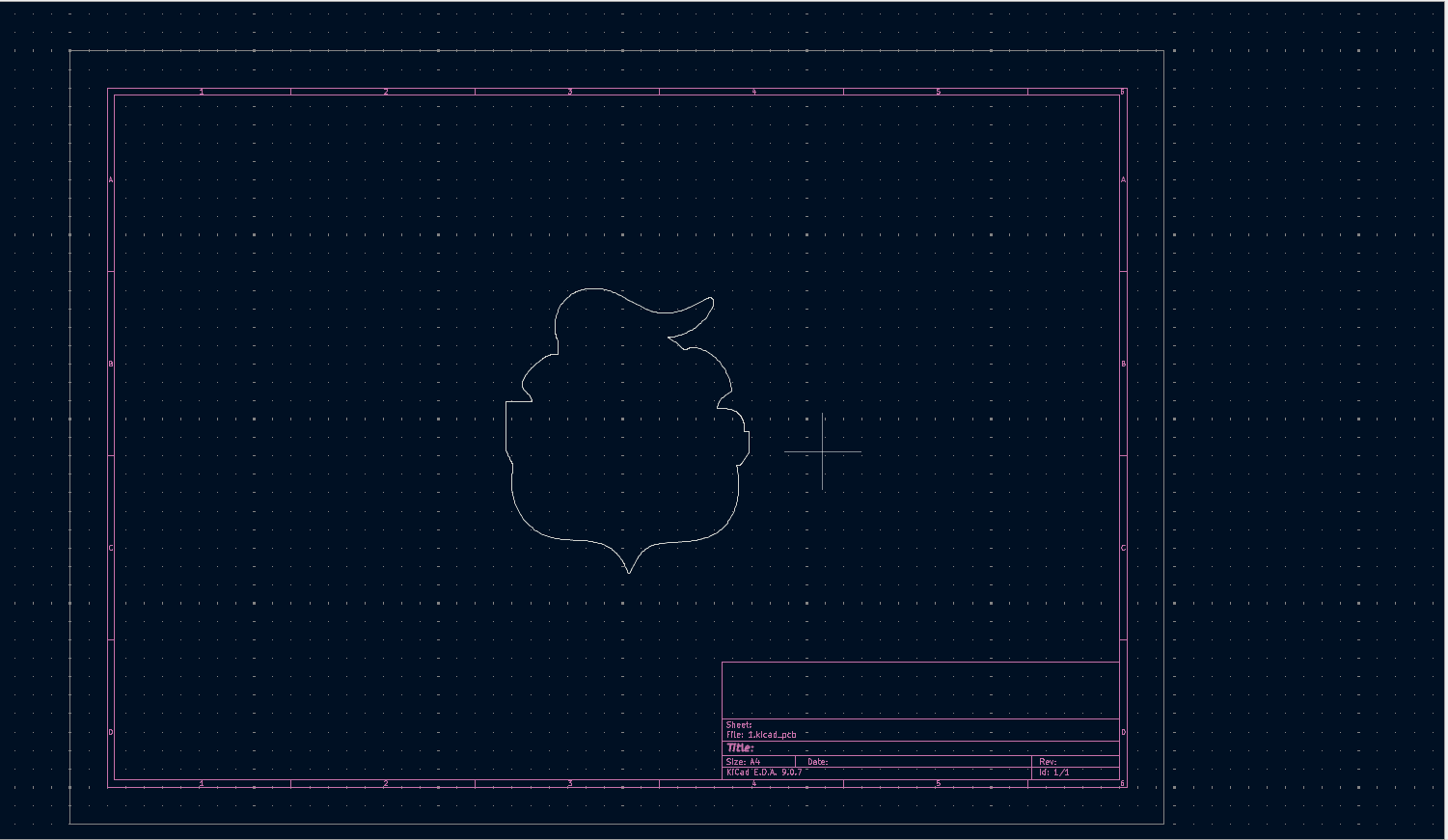Viewport: 1448px width, 840px height.
Task: Click the Title: field in the title block
Action: pos(743,747)
